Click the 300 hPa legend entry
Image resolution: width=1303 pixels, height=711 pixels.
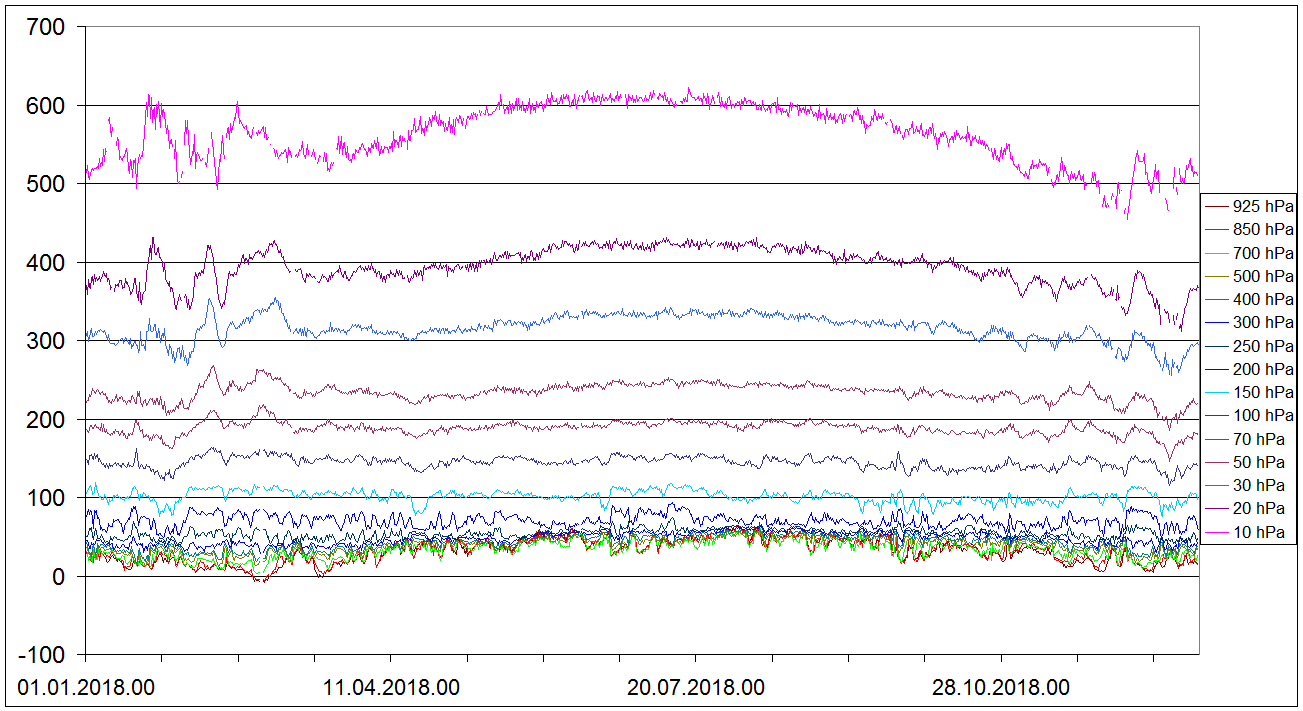[x=1262, y=323]
